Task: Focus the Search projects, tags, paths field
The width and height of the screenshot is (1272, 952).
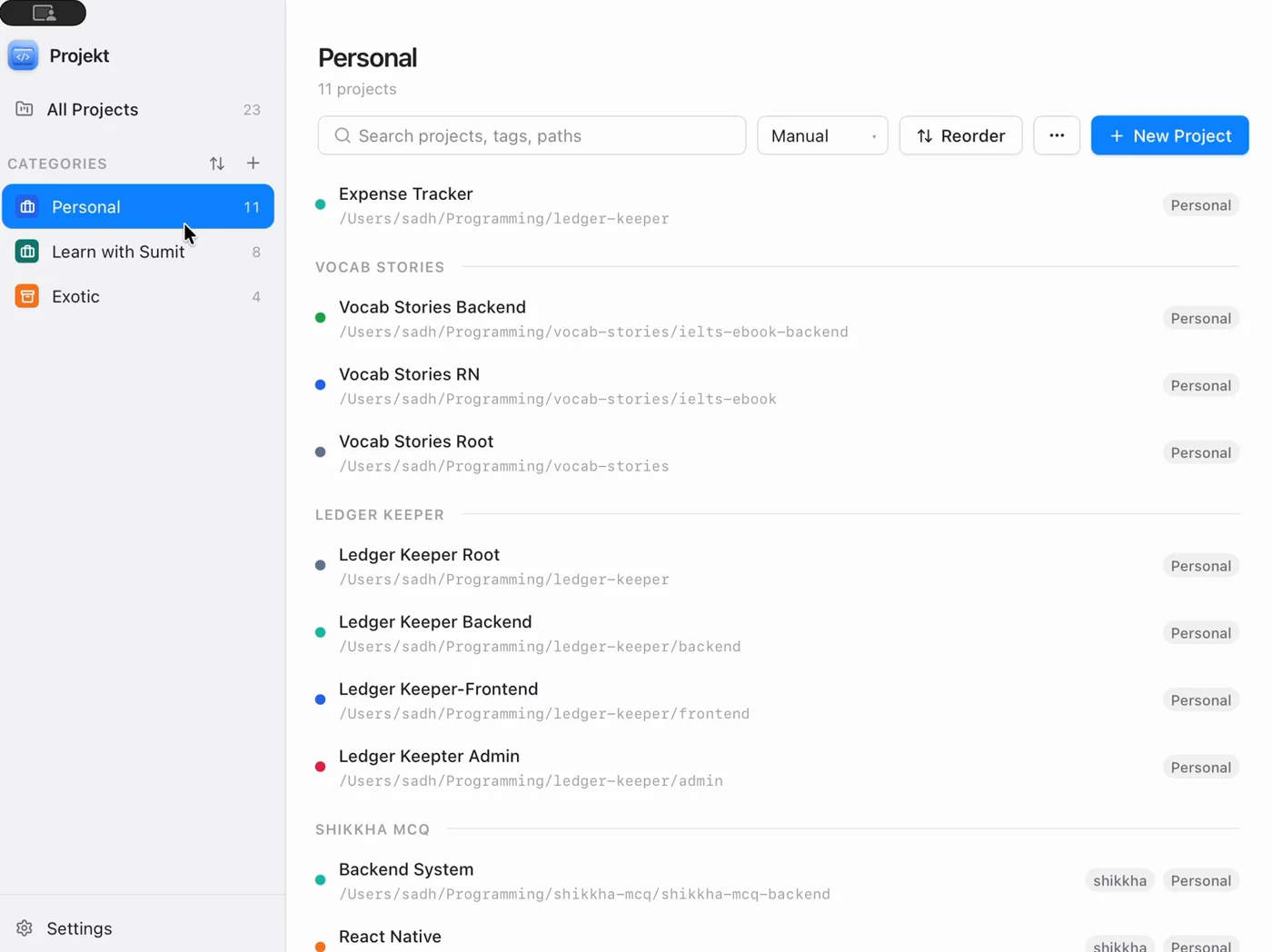Action: [532, 135]
